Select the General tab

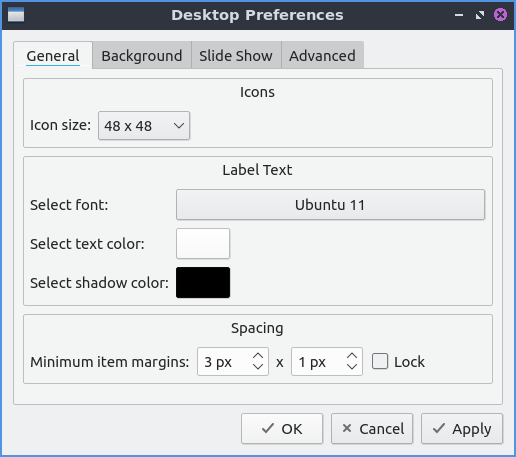pyautogui.click(x=53, y=56)
